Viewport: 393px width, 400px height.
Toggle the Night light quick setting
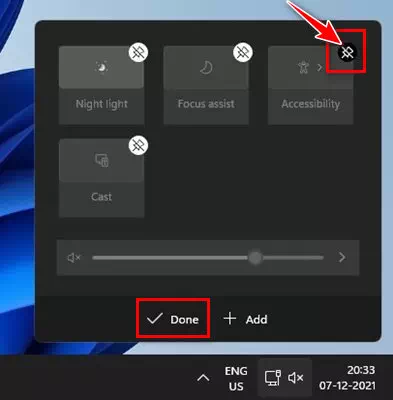pyautogui.click(x=101, y=68)
